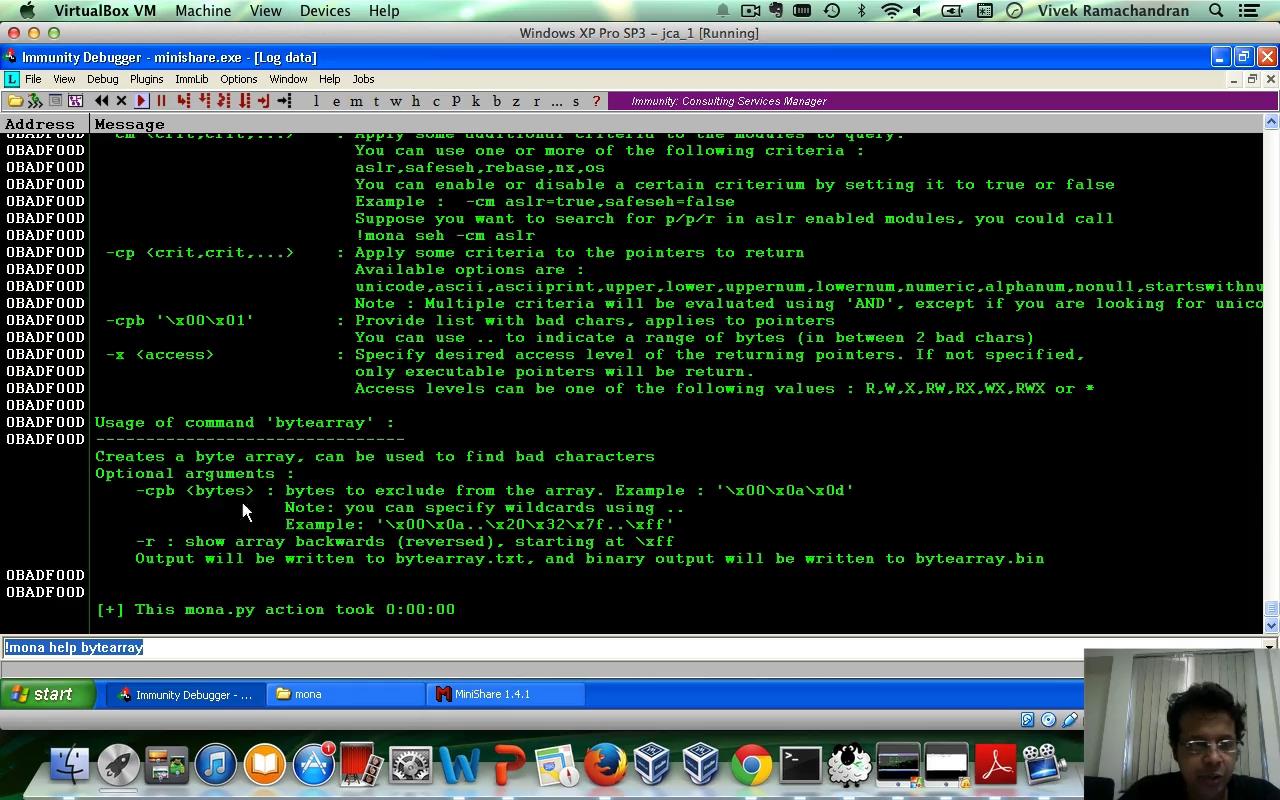Show patches with 'P' button
1280x800 pixels.
point(456,101)
